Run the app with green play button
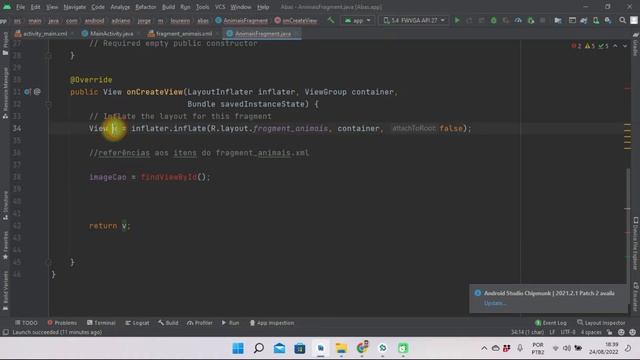 (x=457, y=20)
